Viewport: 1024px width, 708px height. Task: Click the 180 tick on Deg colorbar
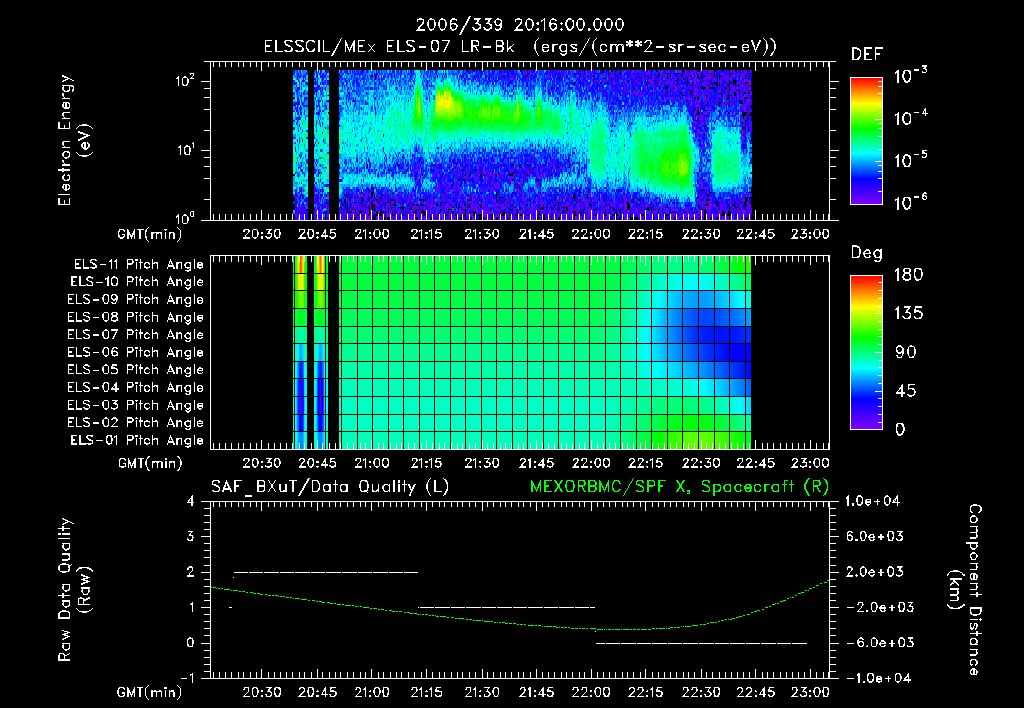coord(908,275)
